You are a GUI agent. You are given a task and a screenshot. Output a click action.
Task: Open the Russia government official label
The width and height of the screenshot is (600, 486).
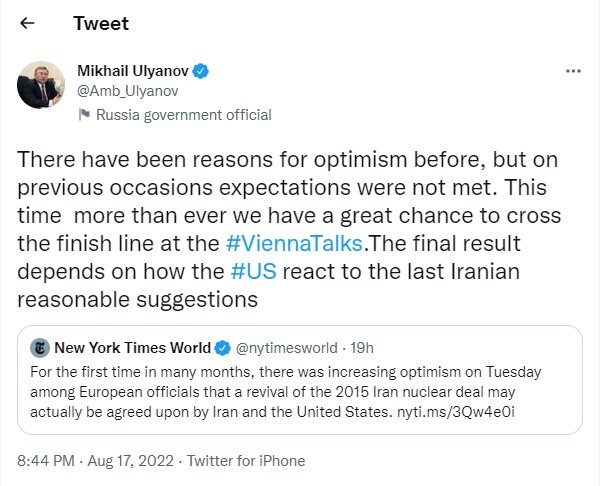click(x=183, y=115)
